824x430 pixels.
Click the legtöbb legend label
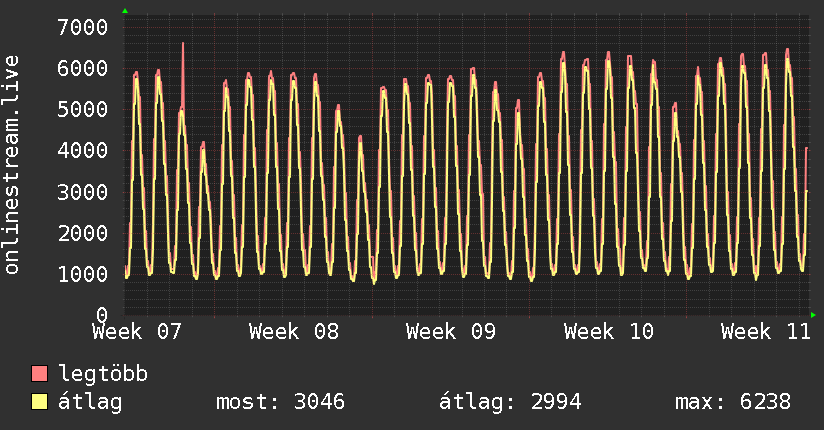coord(103,374)
